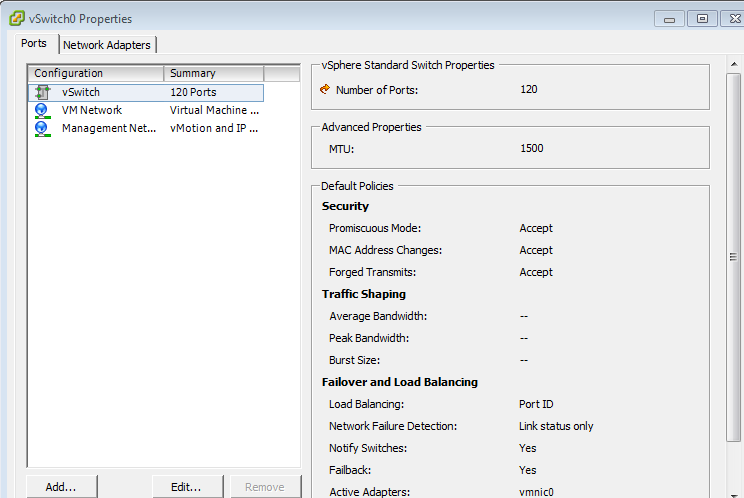Click the Load Balancing Port ID value
The width and height of the screenshot is (744, 498).
(536, 404)
